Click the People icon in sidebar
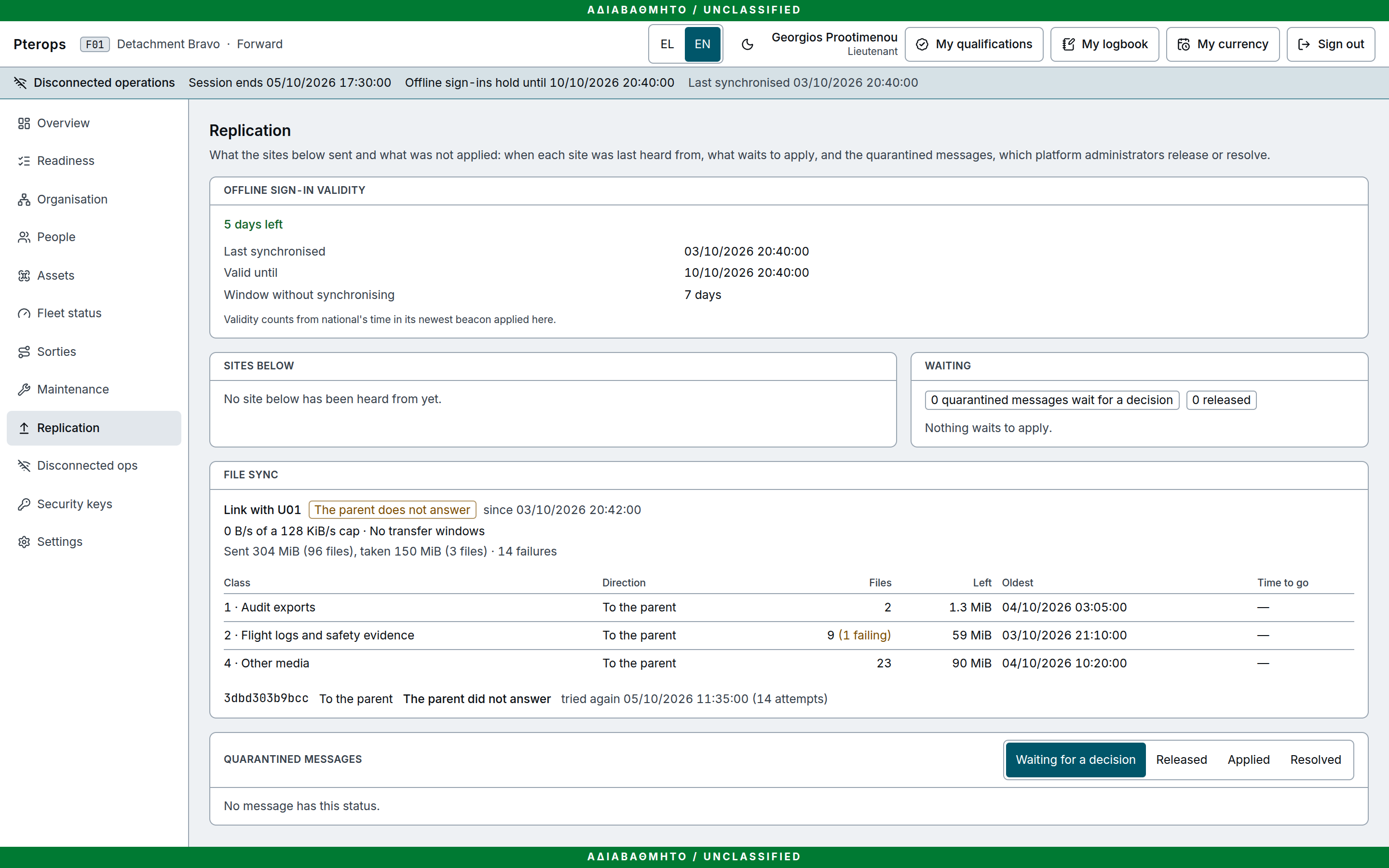Image resolution: width=1389 pixels, height=868 pixels. pyautogui.click(x=24, y=237)
